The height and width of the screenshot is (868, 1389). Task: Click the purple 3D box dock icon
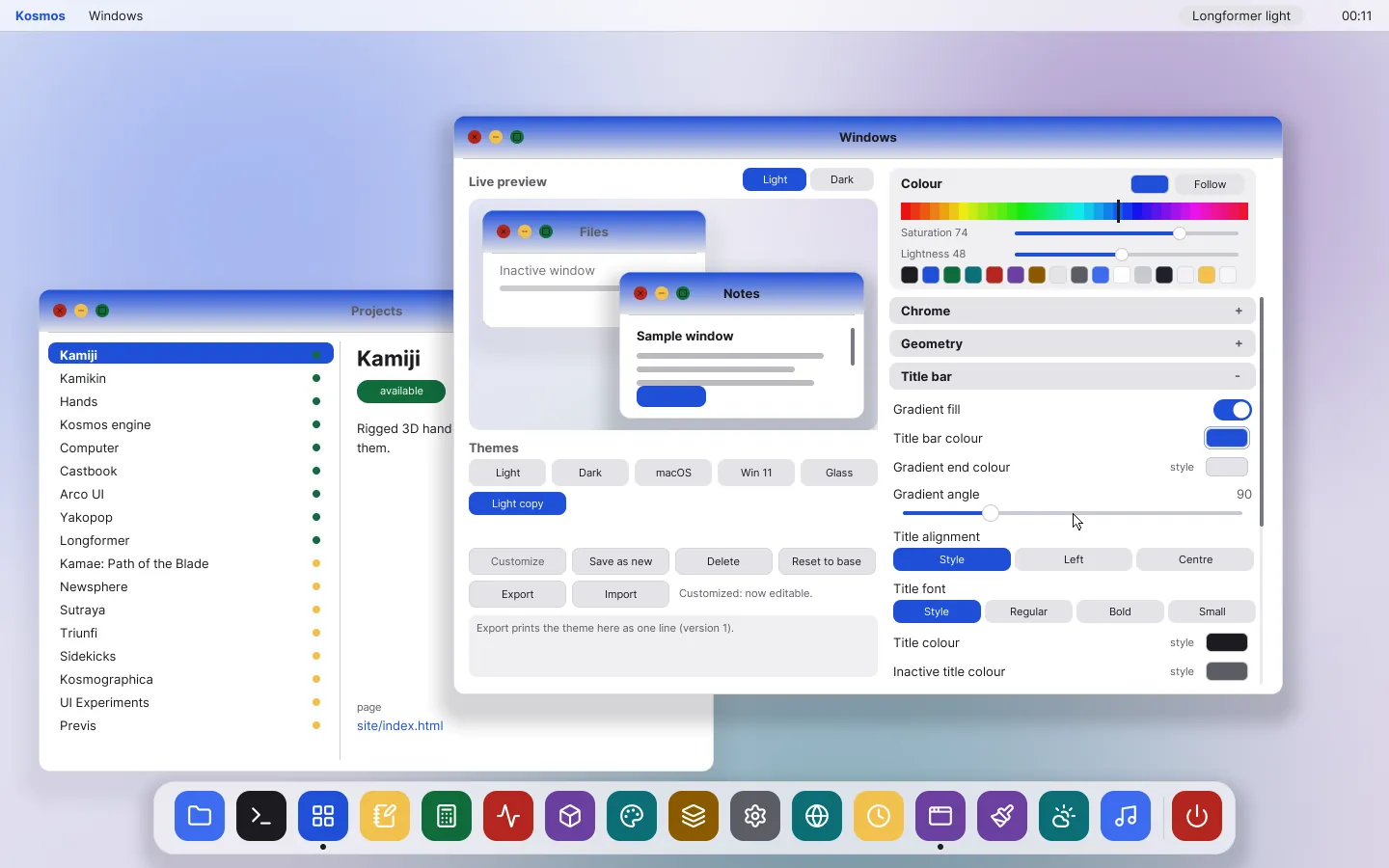pos(570,816)
